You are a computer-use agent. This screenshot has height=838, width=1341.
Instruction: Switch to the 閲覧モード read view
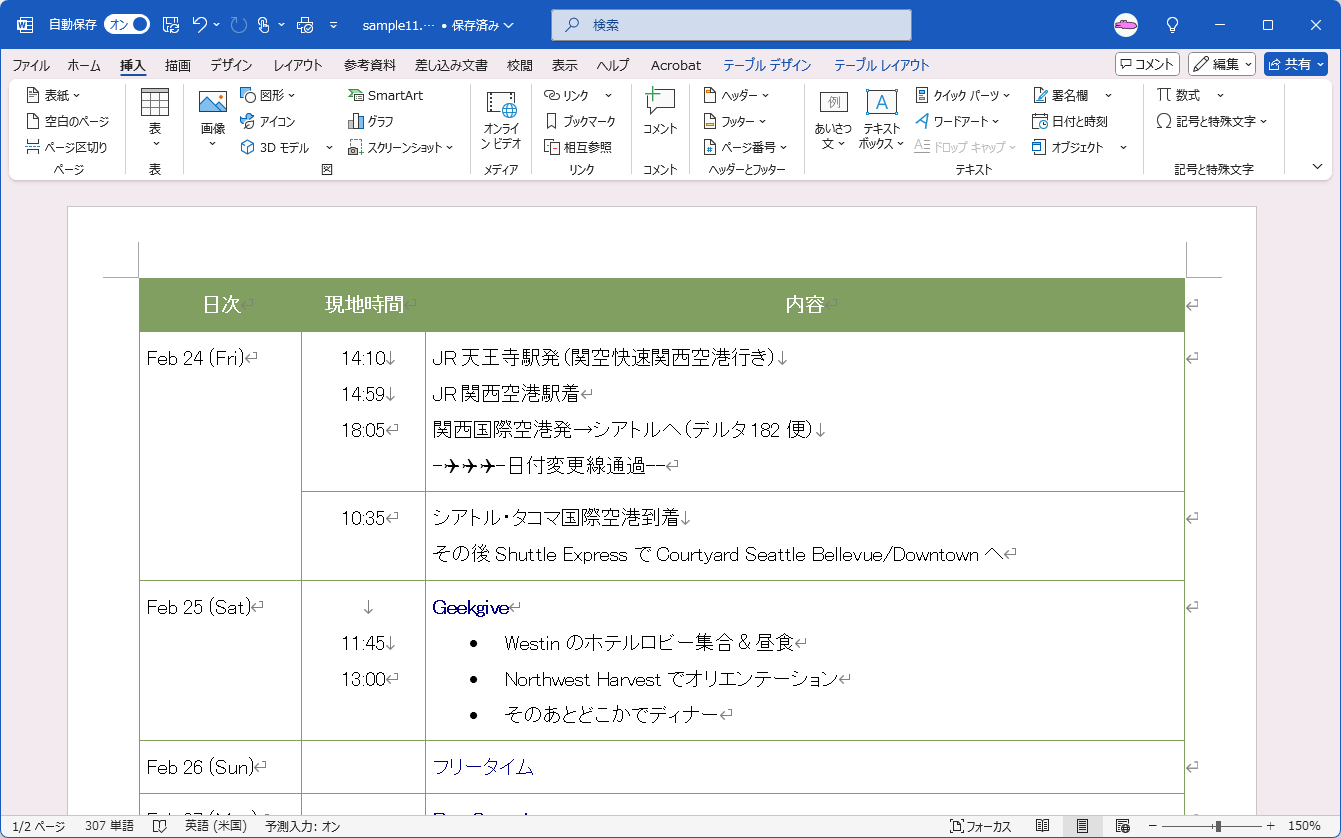(1042, 826)
